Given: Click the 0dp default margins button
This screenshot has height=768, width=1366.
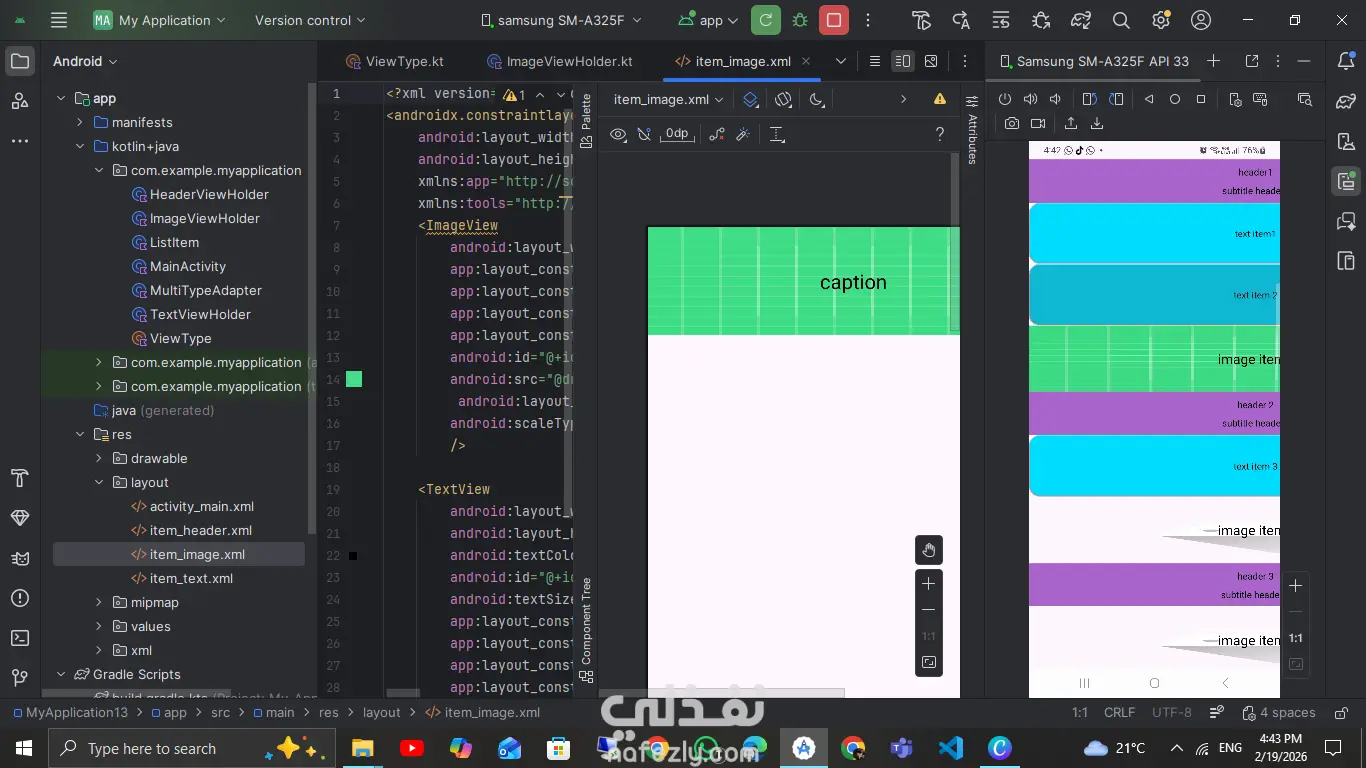Looking at the screenshot, I should 677,134.
